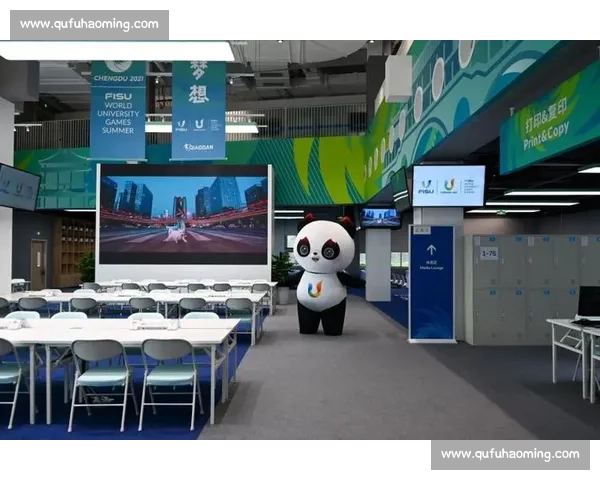Click the blue banner with Chinese characters

click(197, 110)
